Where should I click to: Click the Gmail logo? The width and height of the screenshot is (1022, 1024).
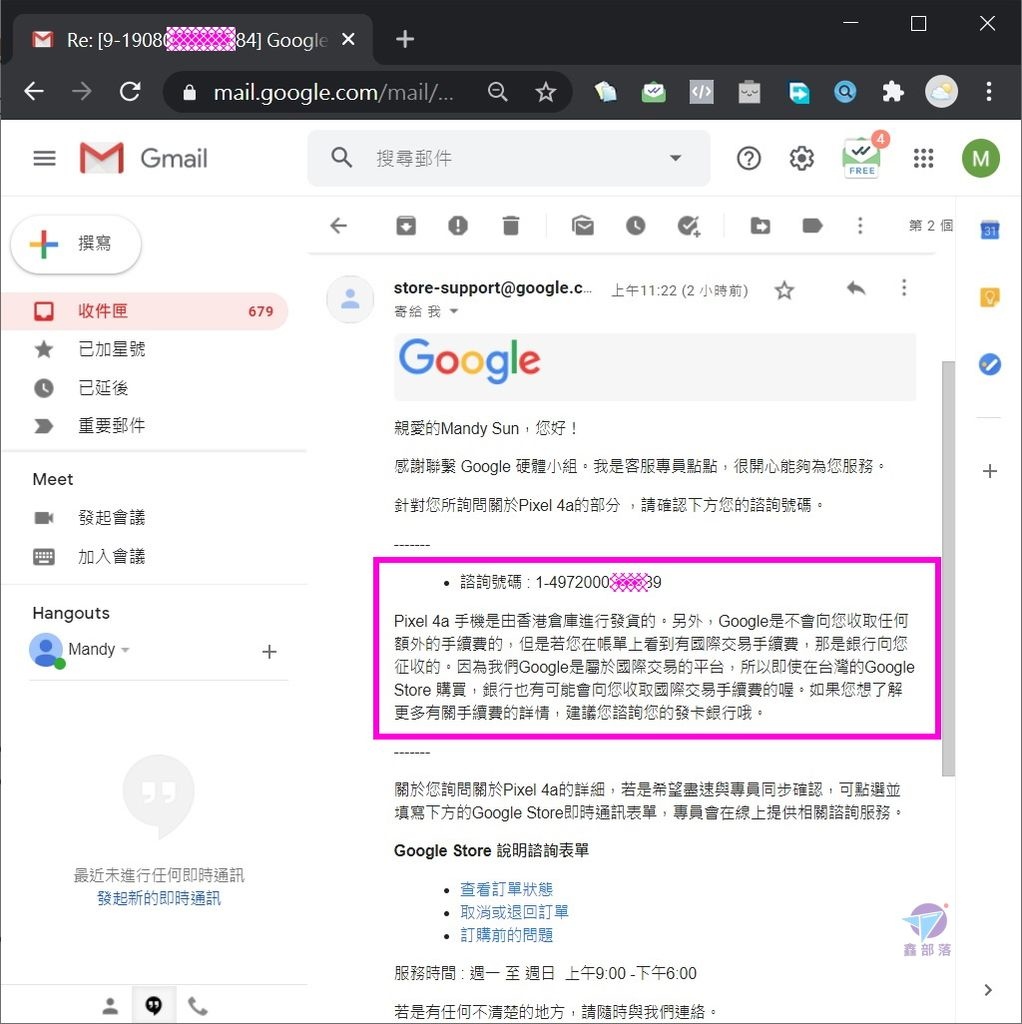tap(143, 158)
